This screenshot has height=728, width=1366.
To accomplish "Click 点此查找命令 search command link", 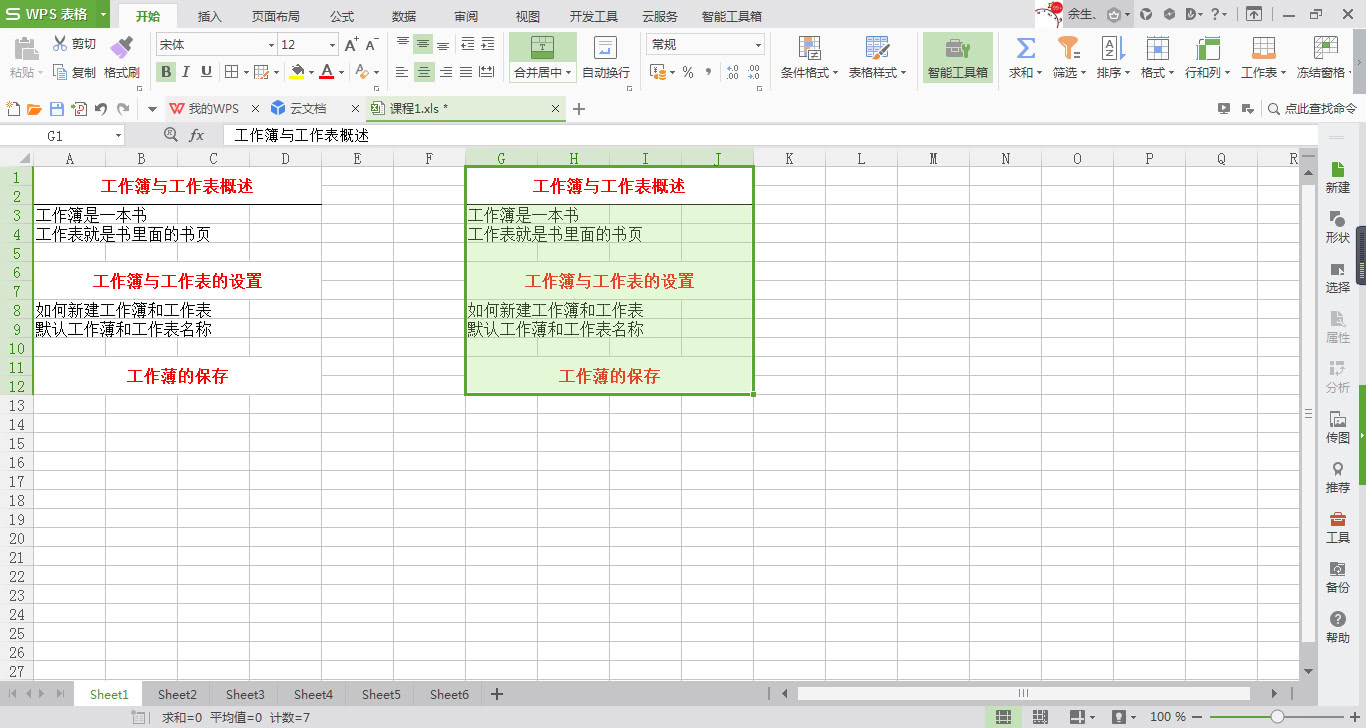I will tap(1312, 109).
